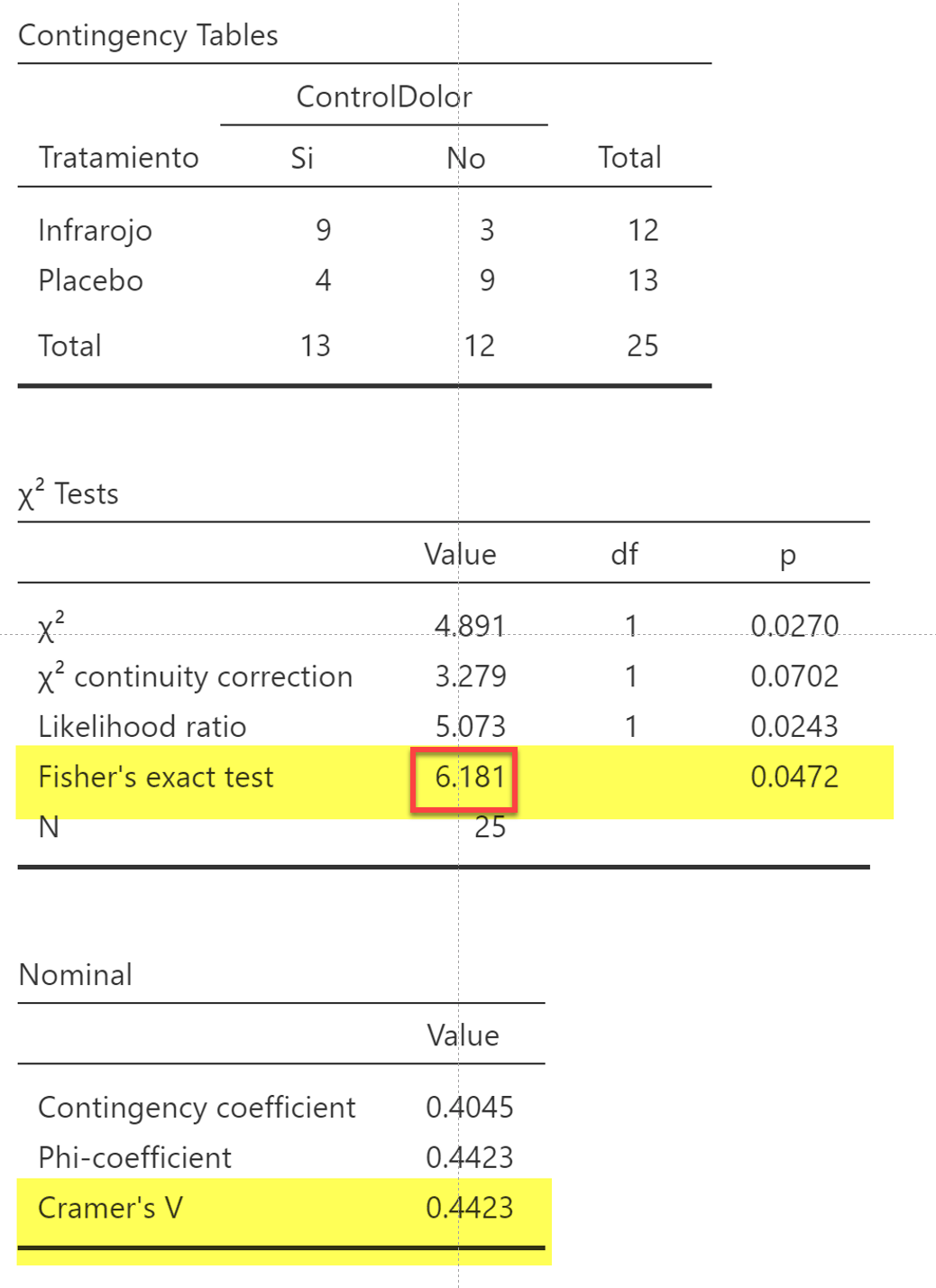Select the continuity correction row label
The width and height of the screenshot is (936, 1288).
[x=195, y=676]
